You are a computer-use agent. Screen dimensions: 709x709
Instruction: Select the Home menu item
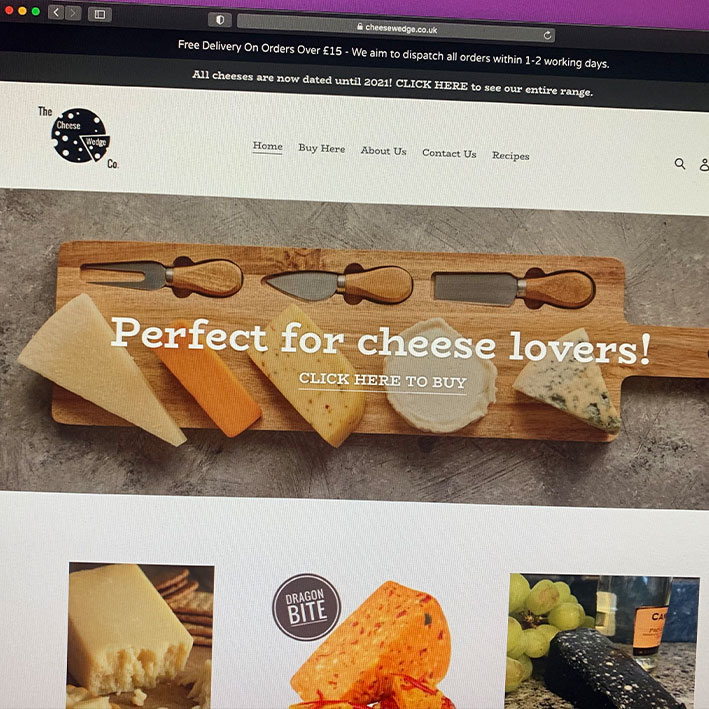(268, 146)
